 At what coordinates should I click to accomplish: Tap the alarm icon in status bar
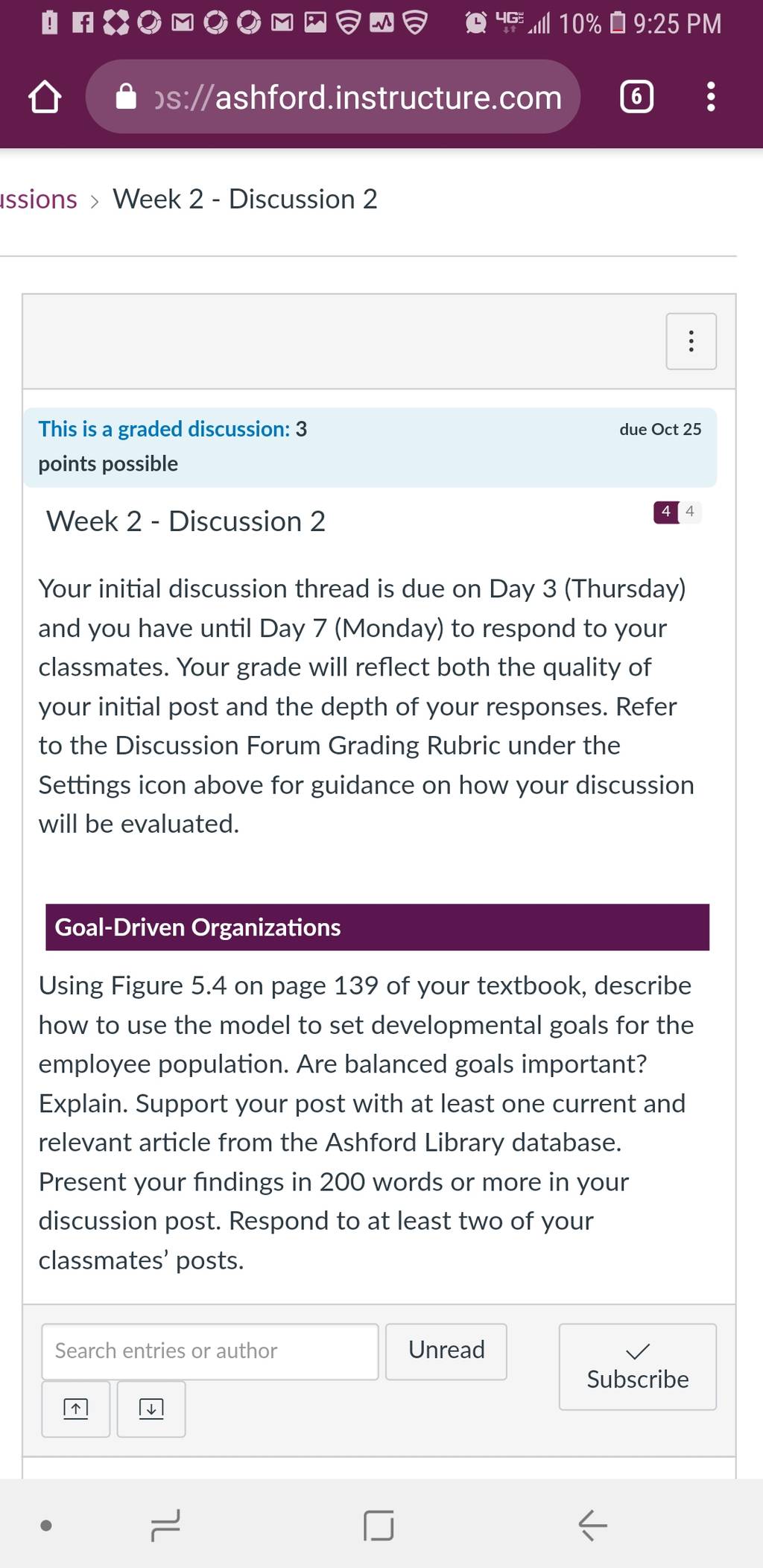[x=475, y=23]
